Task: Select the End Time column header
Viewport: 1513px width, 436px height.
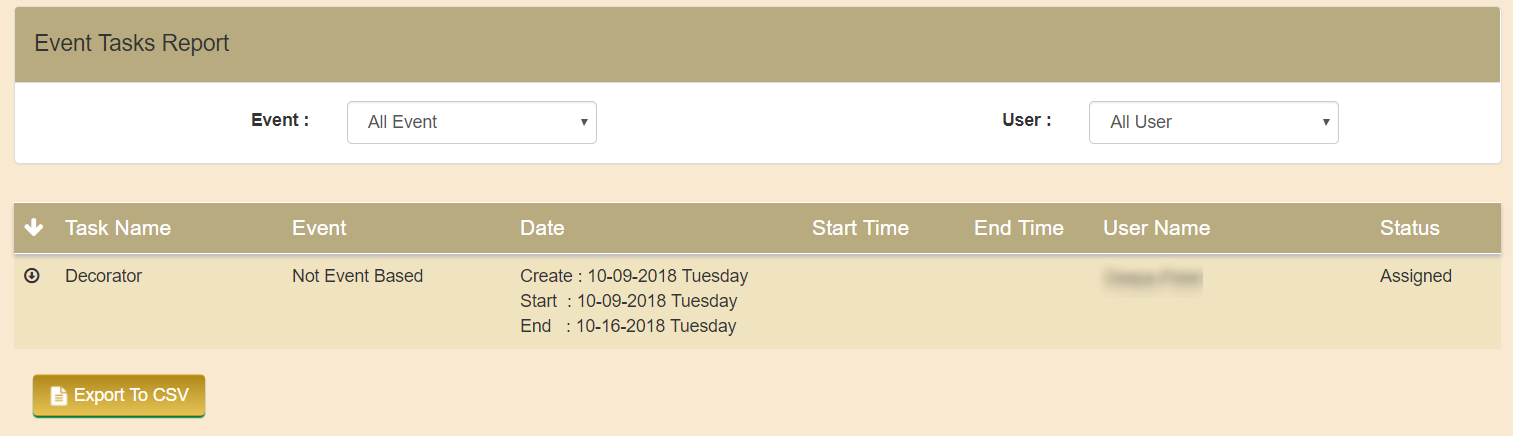Action: [x=1019, y=228]
